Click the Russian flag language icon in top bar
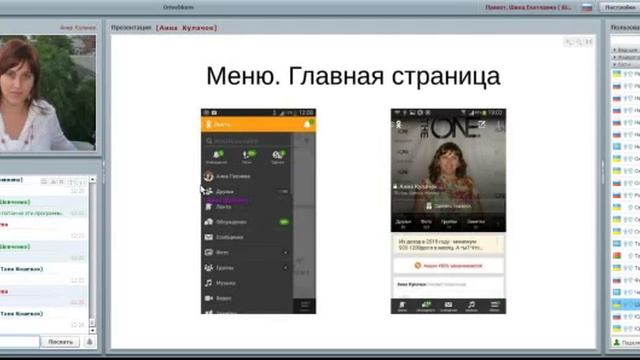The height and width of the screenshot is (360, 640). click(x=587, y=7)
